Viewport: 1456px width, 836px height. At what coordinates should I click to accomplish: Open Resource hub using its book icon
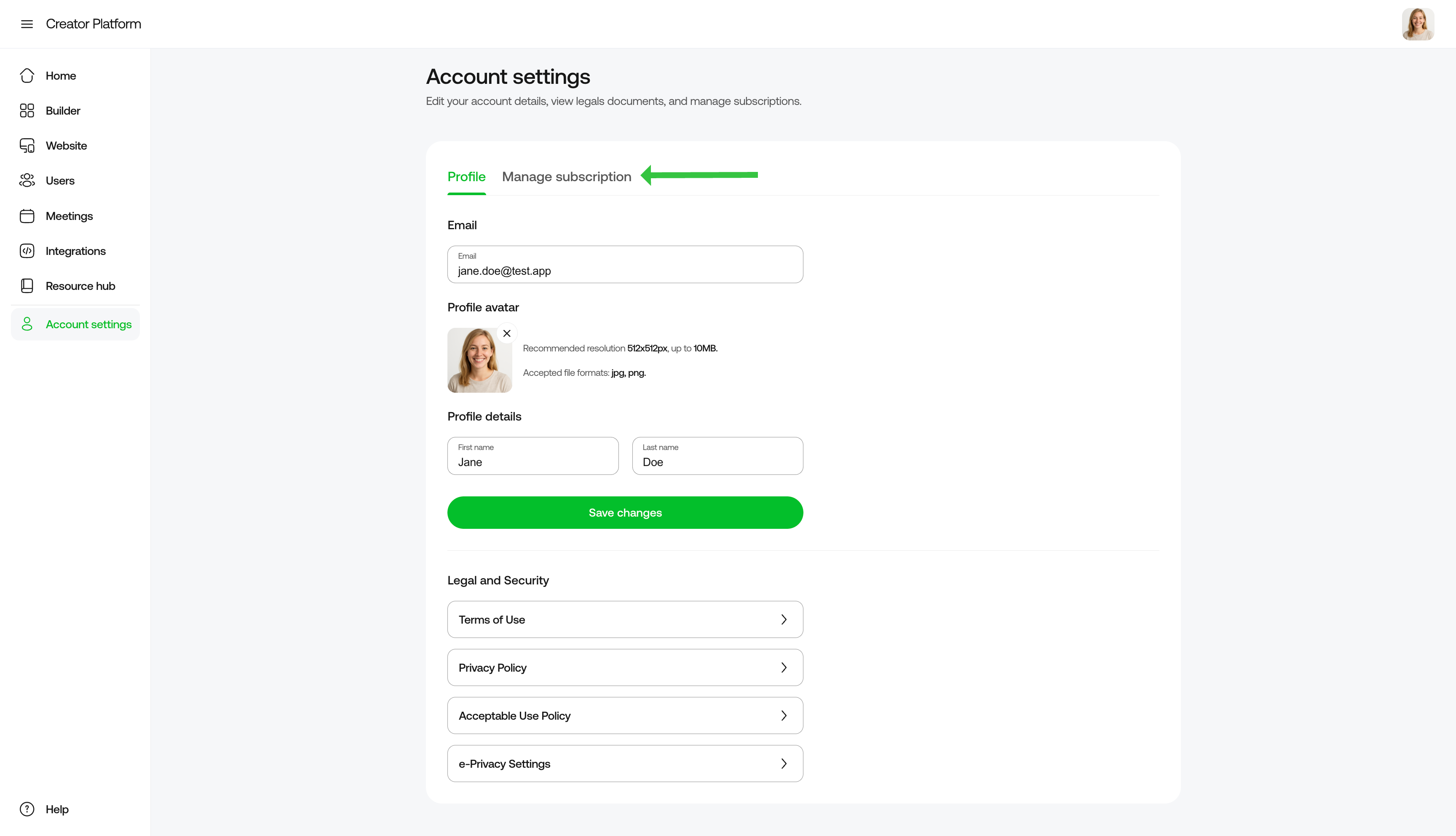coord(27,285)
